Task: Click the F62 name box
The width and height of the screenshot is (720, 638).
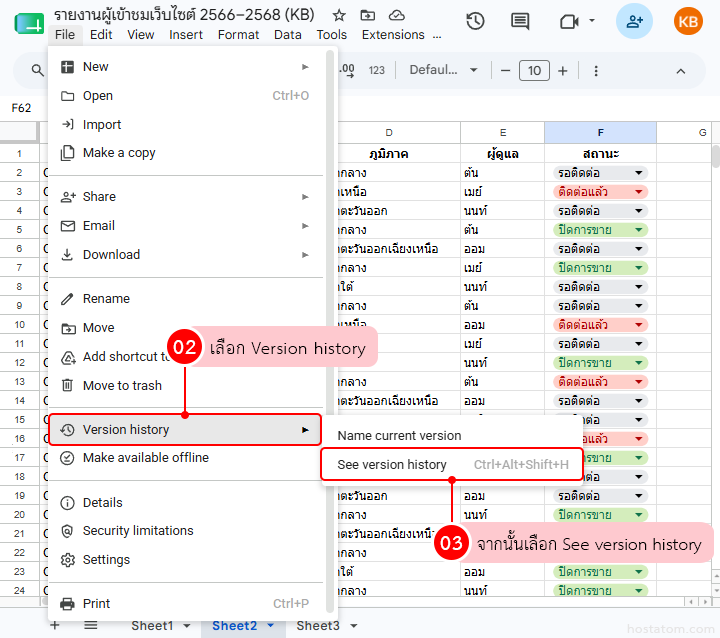Action: click(x=21, y=108)
